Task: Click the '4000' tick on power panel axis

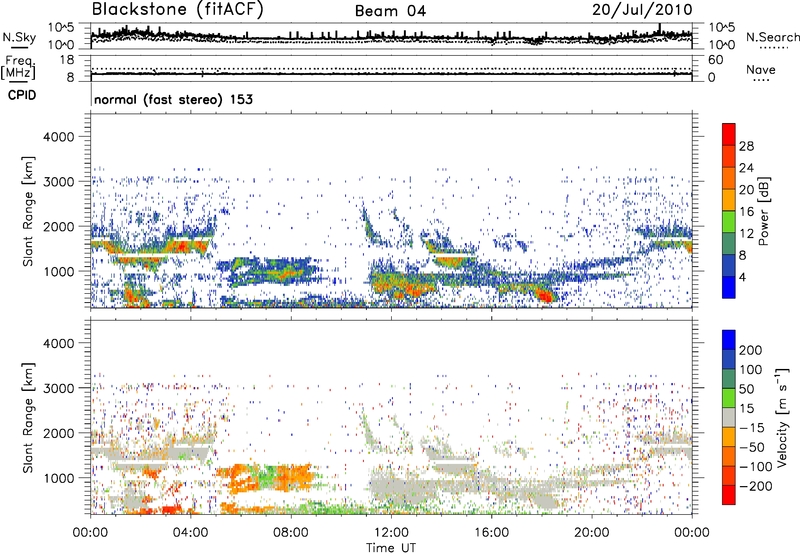Action: coord(58,137)
